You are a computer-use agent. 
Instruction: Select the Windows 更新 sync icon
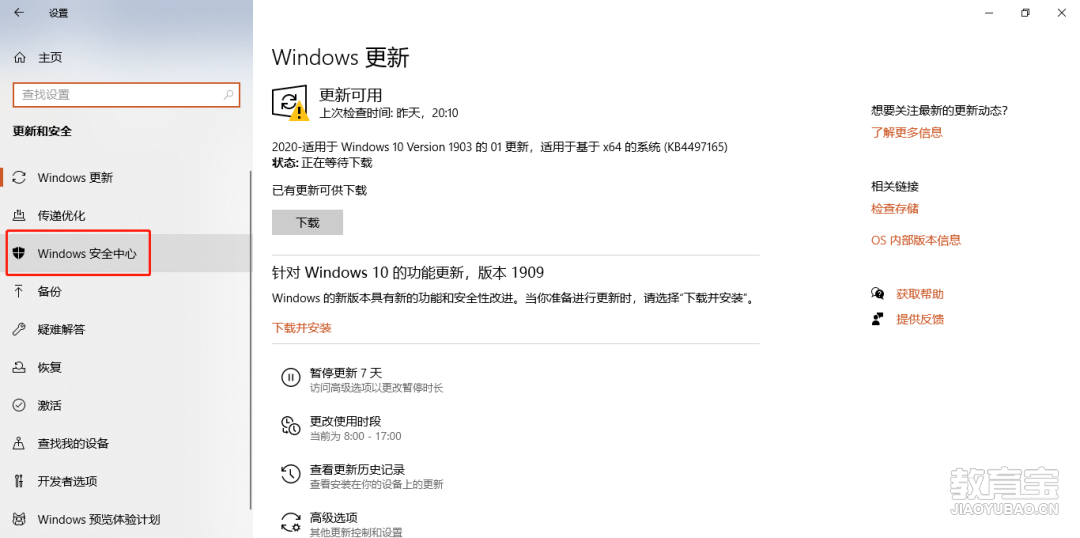[19, 178]
